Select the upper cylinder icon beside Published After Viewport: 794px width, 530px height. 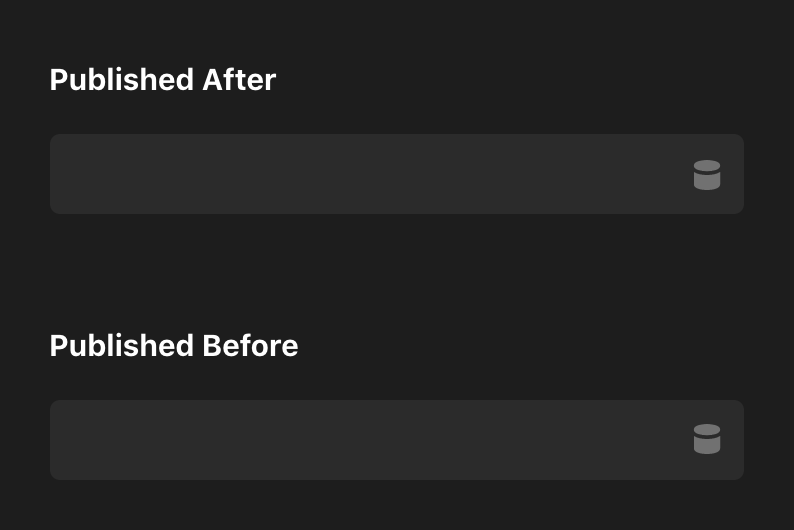pyautogui.click(x=707, y=175)
